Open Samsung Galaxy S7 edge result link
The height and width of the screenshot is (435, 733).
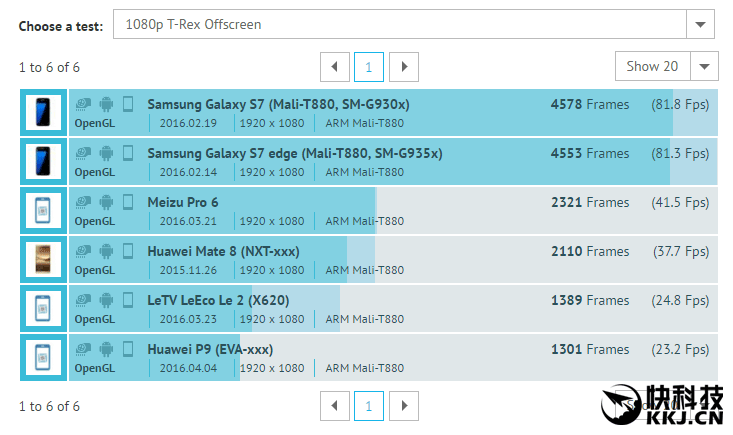tap(294, 153)
